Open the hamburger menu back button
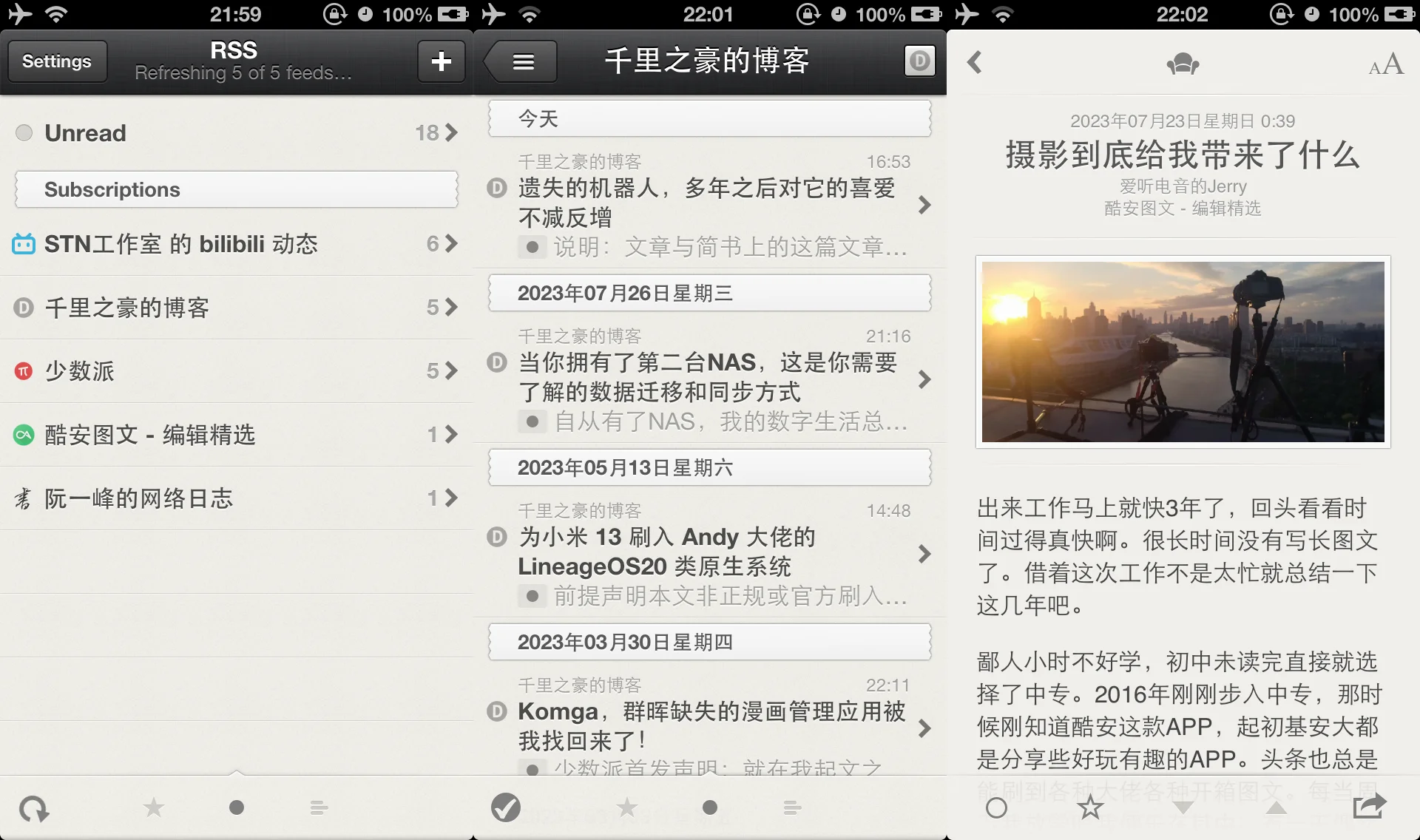Image resolution: width=1420 pixels, height=840 pixels. 523,61
